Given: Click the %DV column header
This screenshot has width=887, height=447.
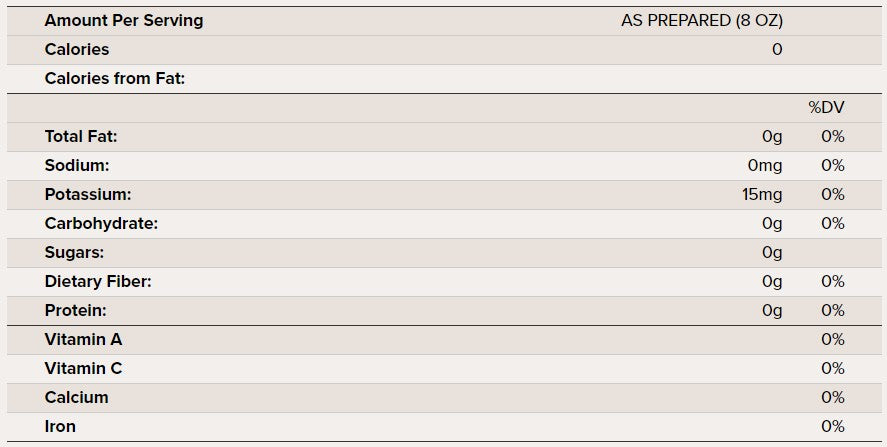Looking at the screenshot, I should (x=826, y=108).
